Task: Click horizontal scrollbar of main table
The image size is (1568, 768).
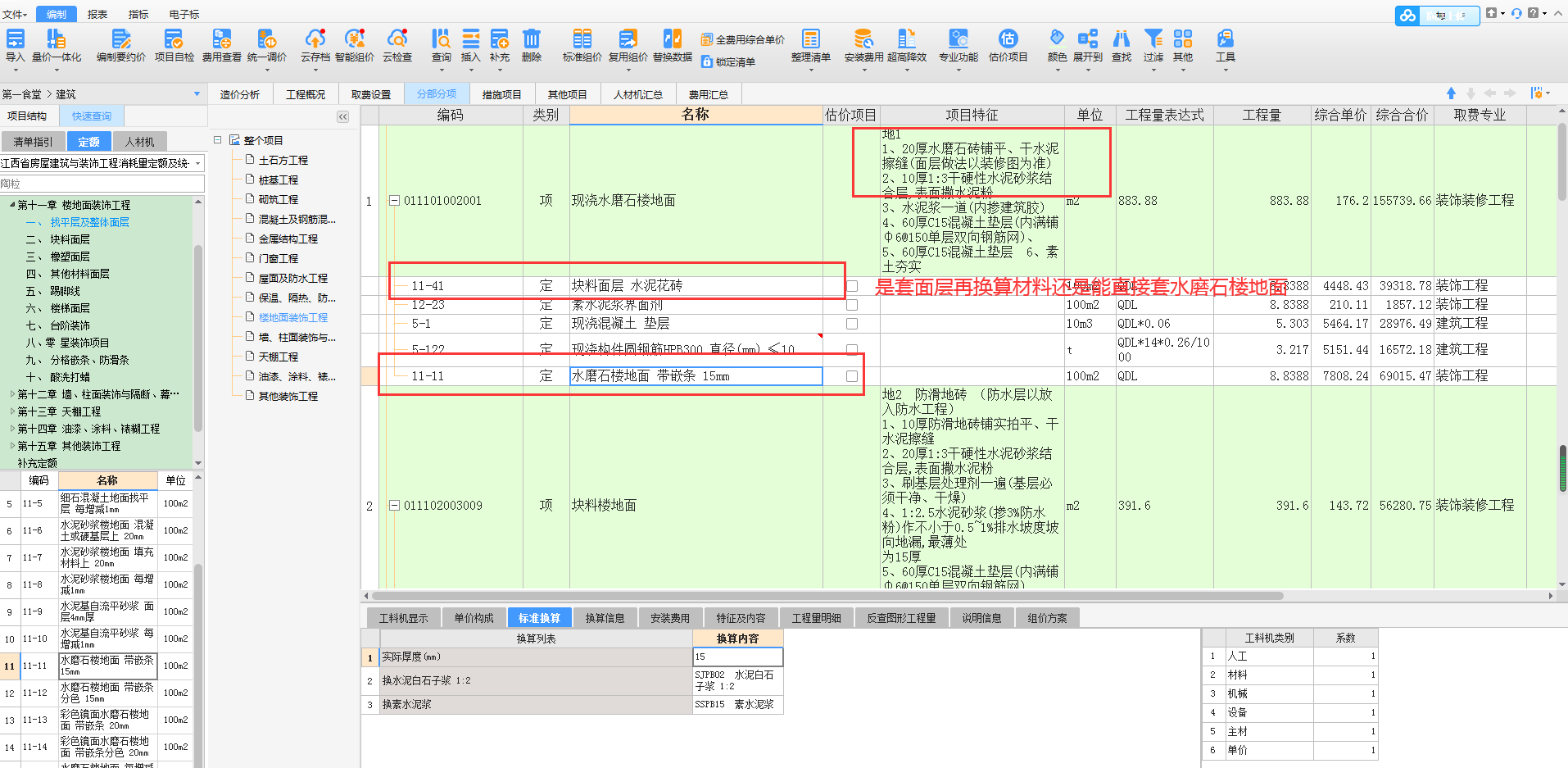Action: click(827, 596)
